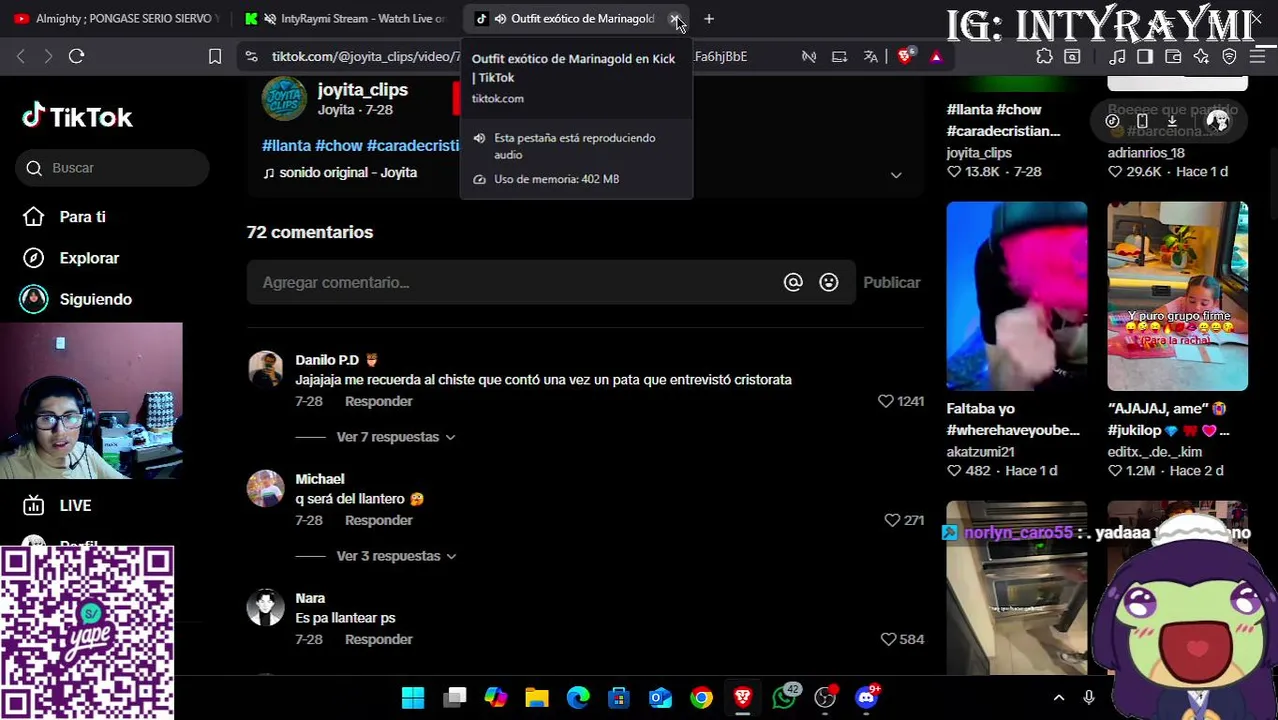1278x720 pixels.
Task: Open Google Chrome from taskbar
Action: [701, 697]
